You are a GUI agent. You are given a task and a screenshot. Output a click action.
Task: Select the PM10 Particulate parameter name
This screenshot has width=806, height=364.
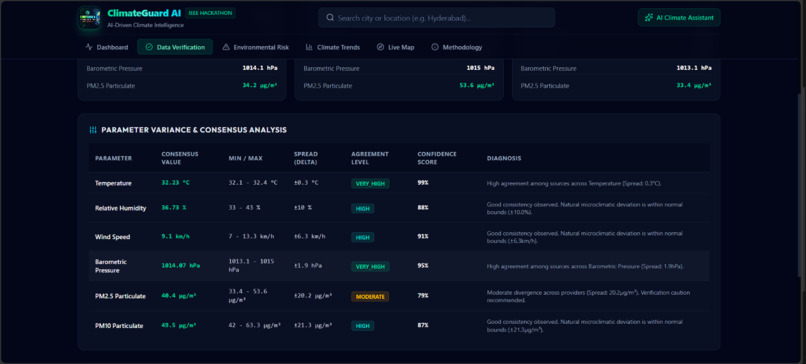tap(119, 325)
